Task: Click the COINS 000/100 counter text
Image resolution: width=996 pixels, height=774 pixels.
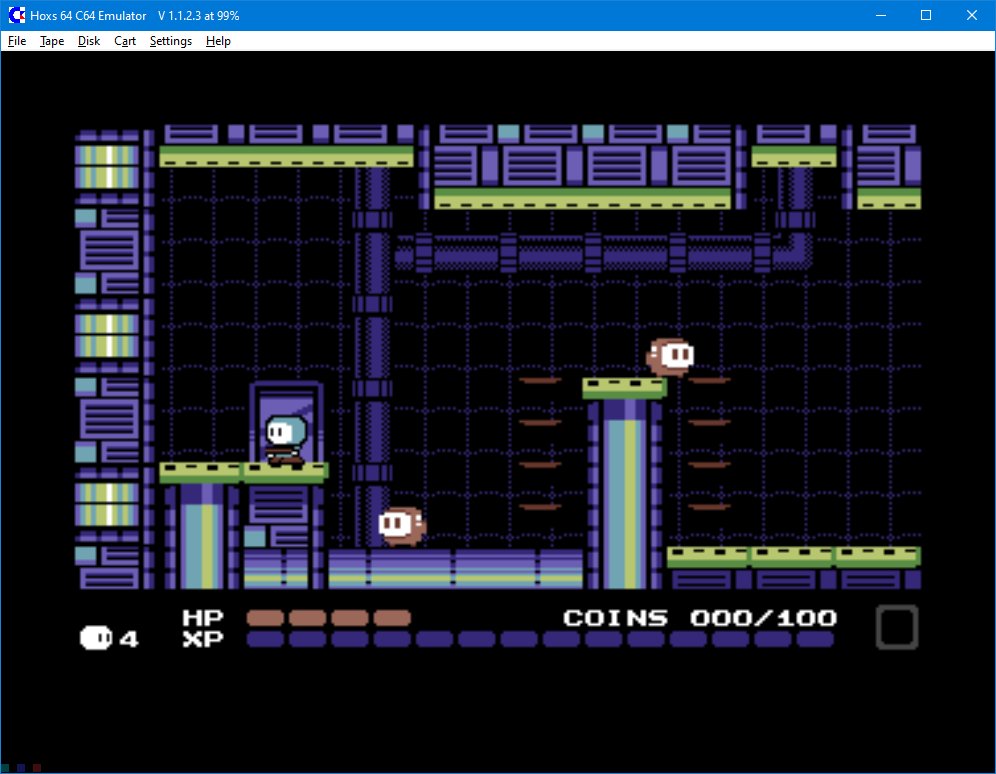Action: (700, 618)
